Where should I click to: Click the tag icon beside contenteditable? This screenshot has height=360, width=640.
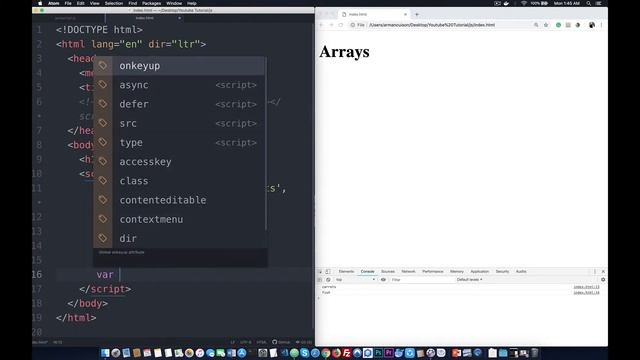pyautogui.click(x=102, y=200)
